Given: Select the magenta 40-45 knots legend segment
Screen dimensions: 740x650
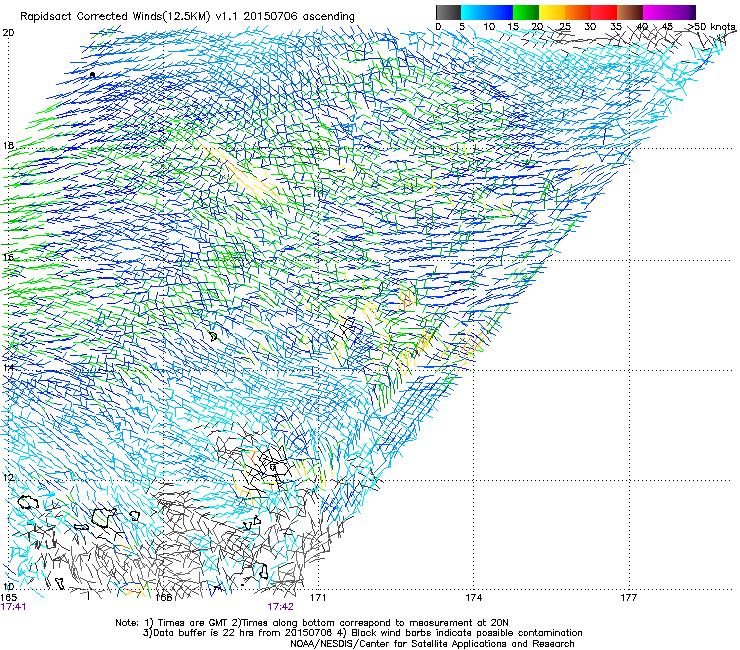Looking at the screenshot, I should pyautogui.click(x=656, y=12).
